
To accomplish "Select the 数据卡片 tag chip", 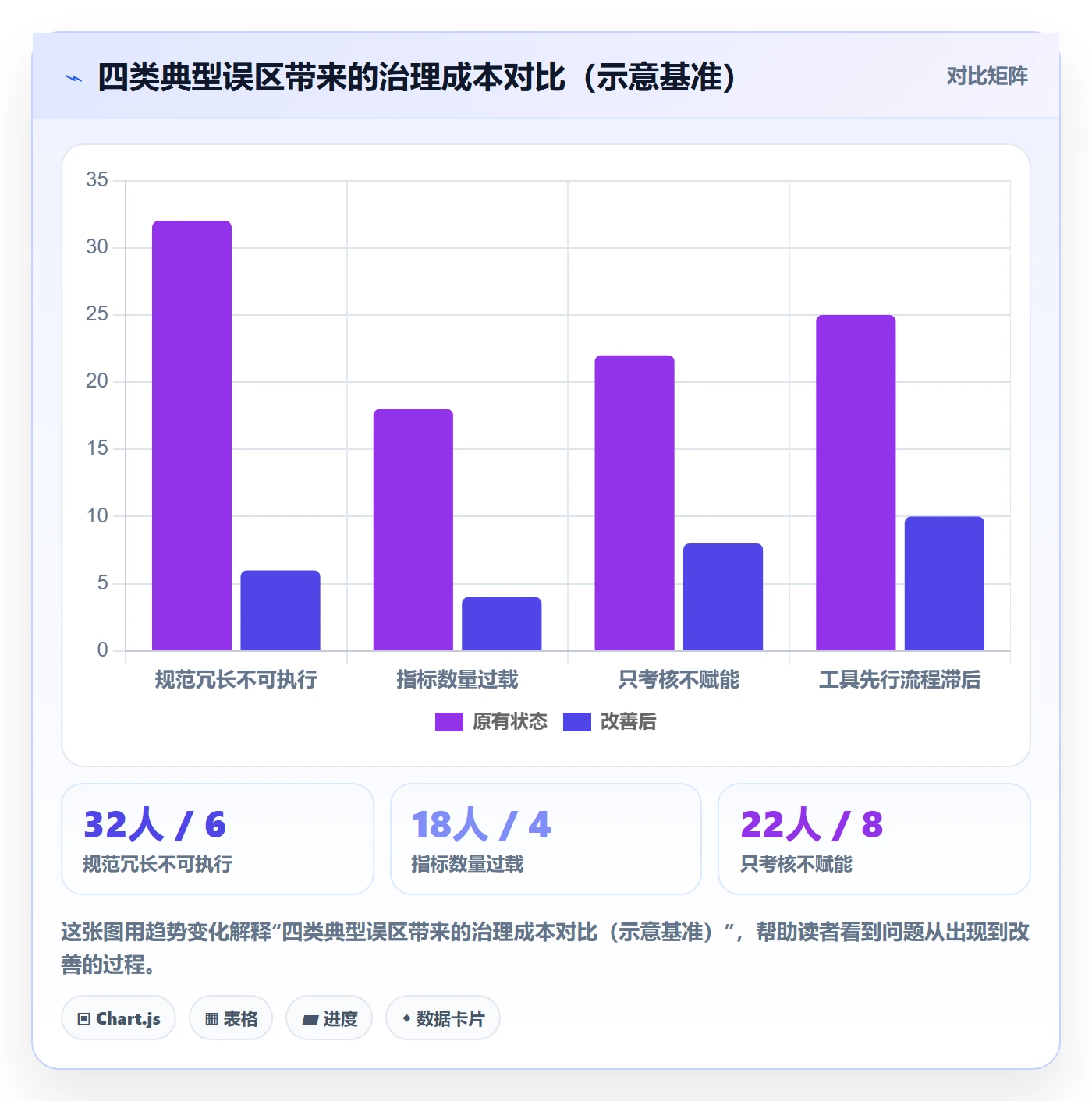I will (443, 1018).
